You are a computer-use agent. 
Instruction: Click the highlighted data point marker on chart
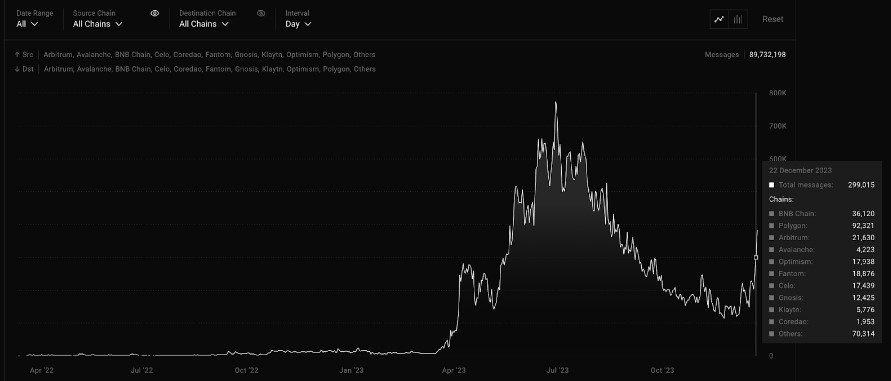click(x=756, y=258)
